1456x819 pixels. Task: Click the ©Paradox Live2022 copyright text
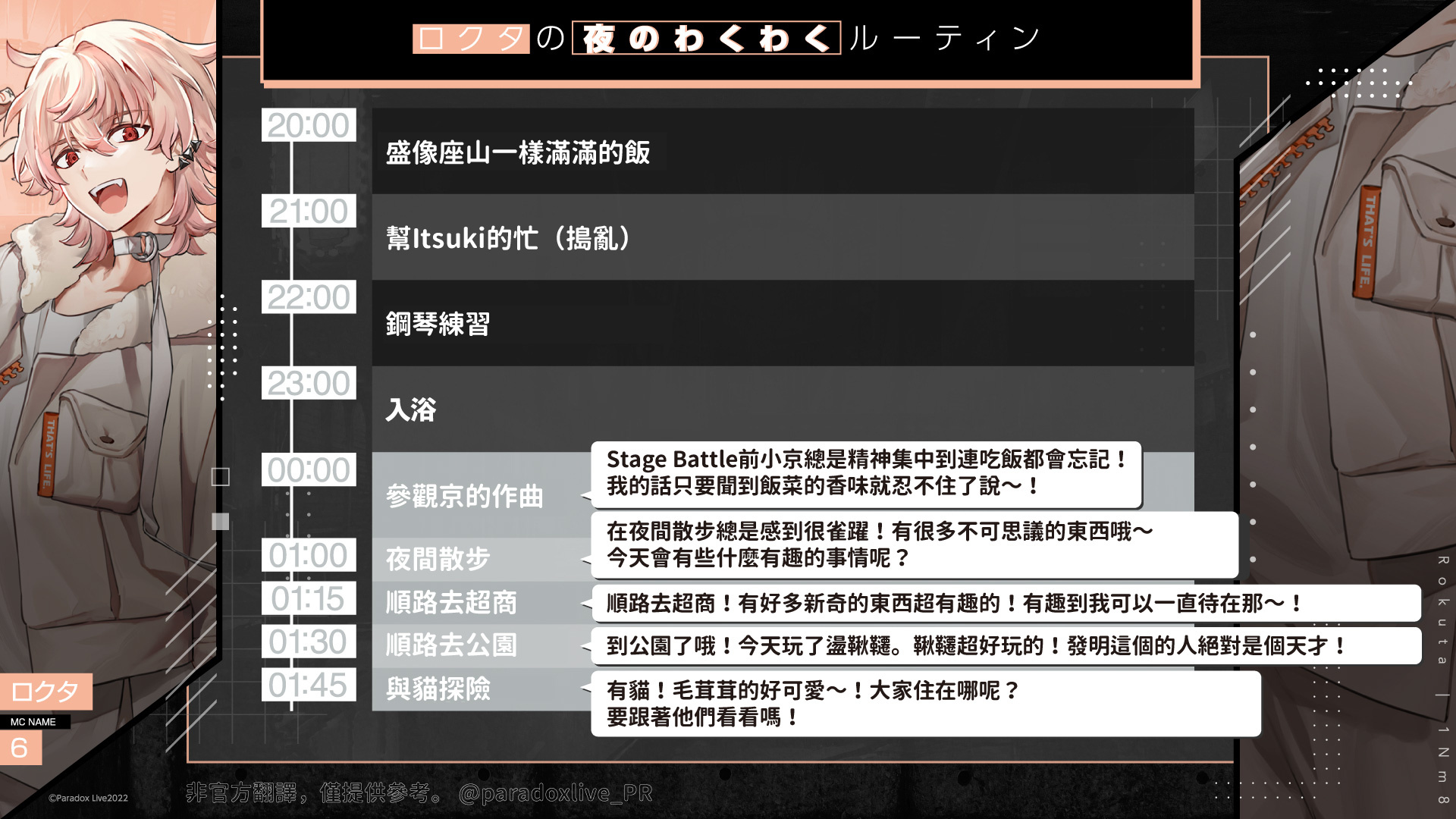pyautogui.click(x=88, y=798)
